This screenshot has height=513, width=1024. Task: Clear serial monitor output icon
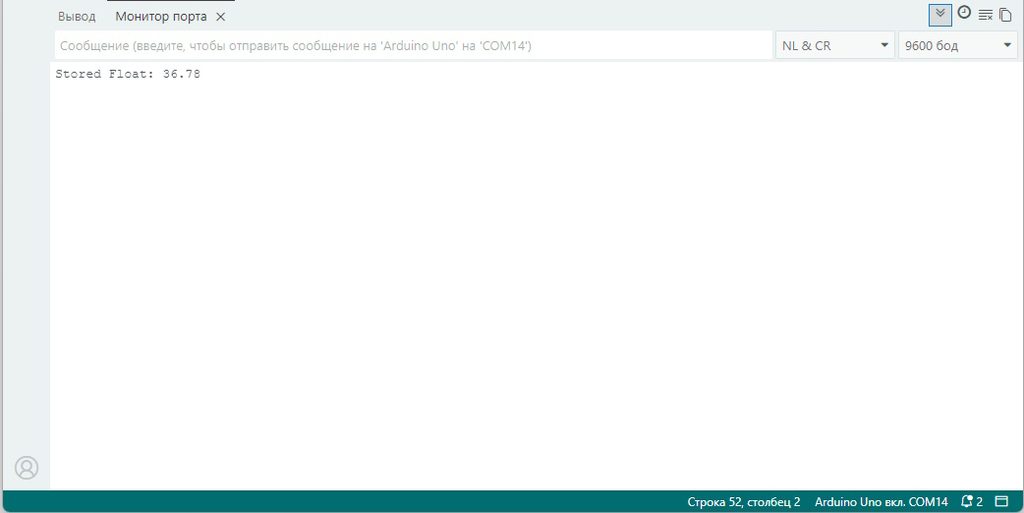click(x=985, y=15)
